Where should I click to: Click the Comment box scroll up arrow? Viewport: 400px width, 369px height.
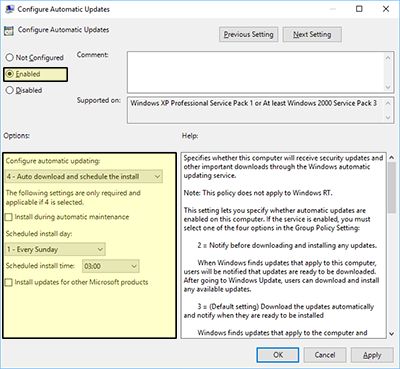click(388, 58)
